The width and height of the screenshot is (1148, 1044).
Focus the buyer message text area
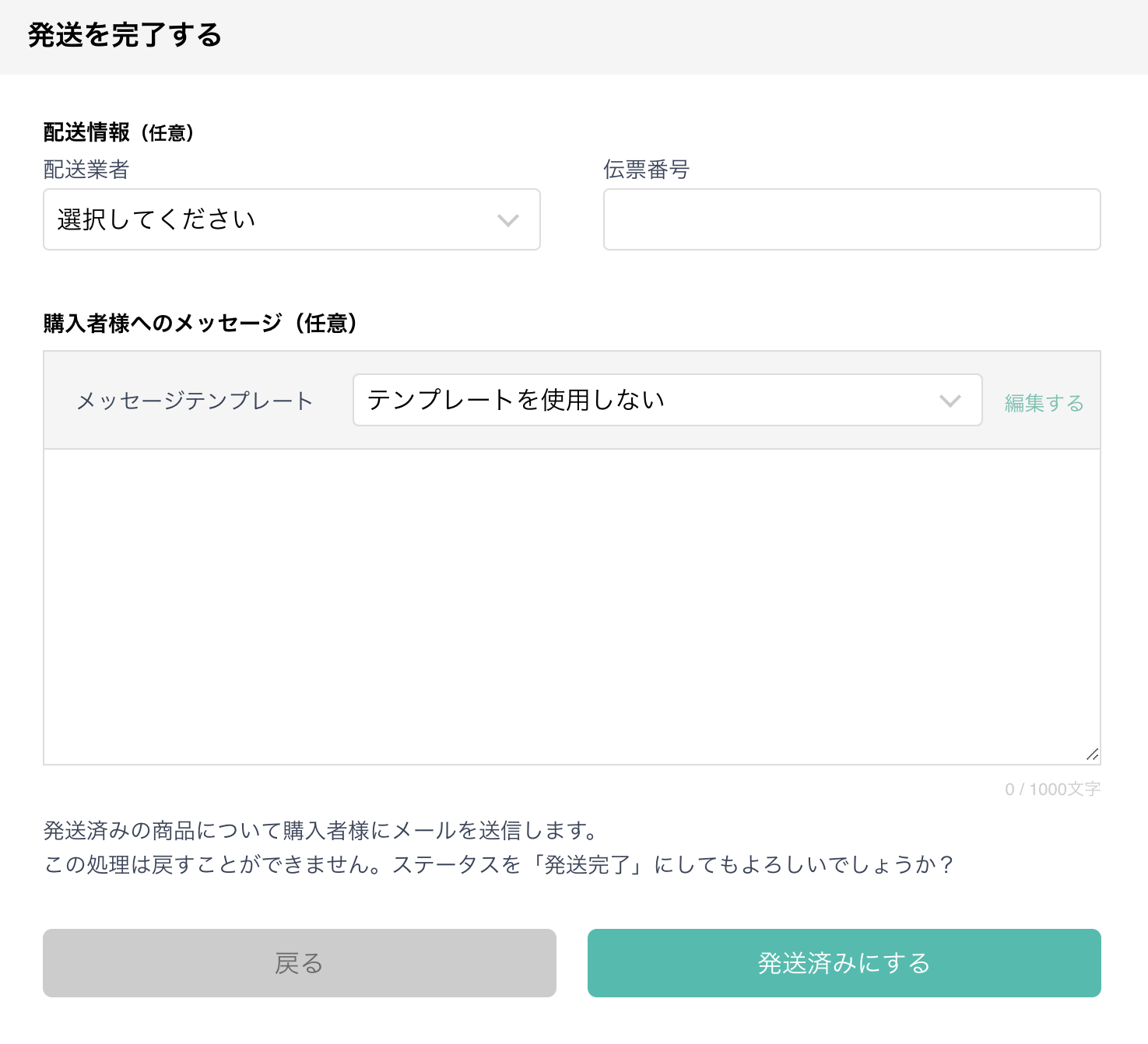pyautogui.click(x=572, y=607)
